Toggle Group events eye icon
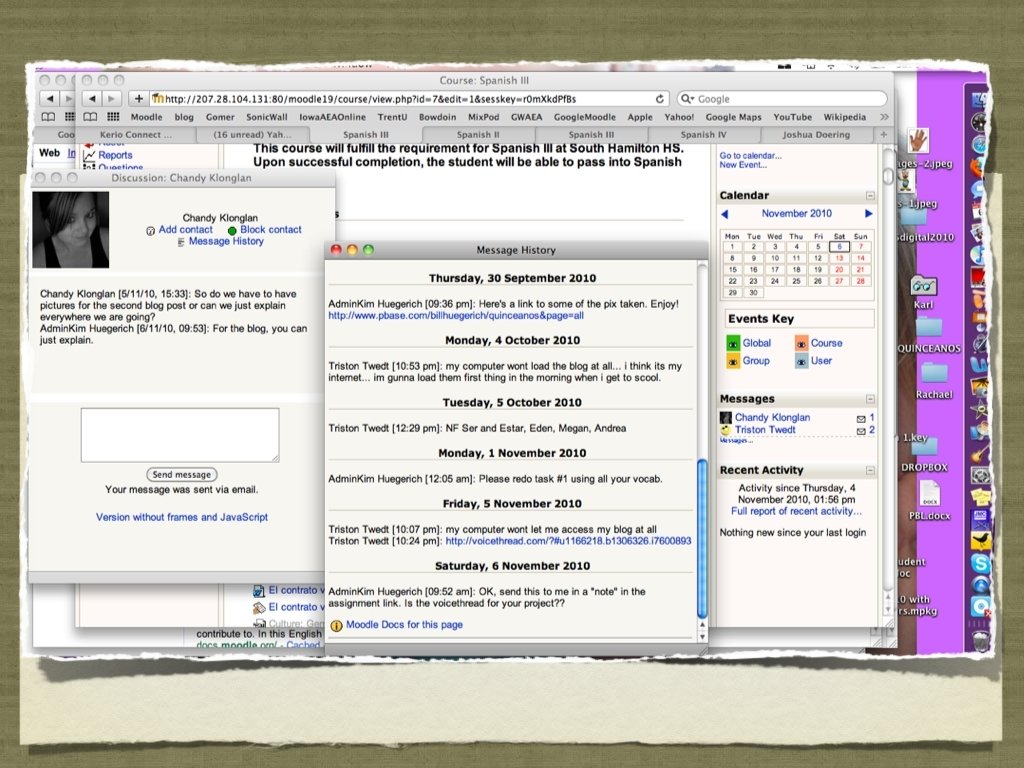The height and width of the screenshot is (768, 1024). (x=733, y=361)
